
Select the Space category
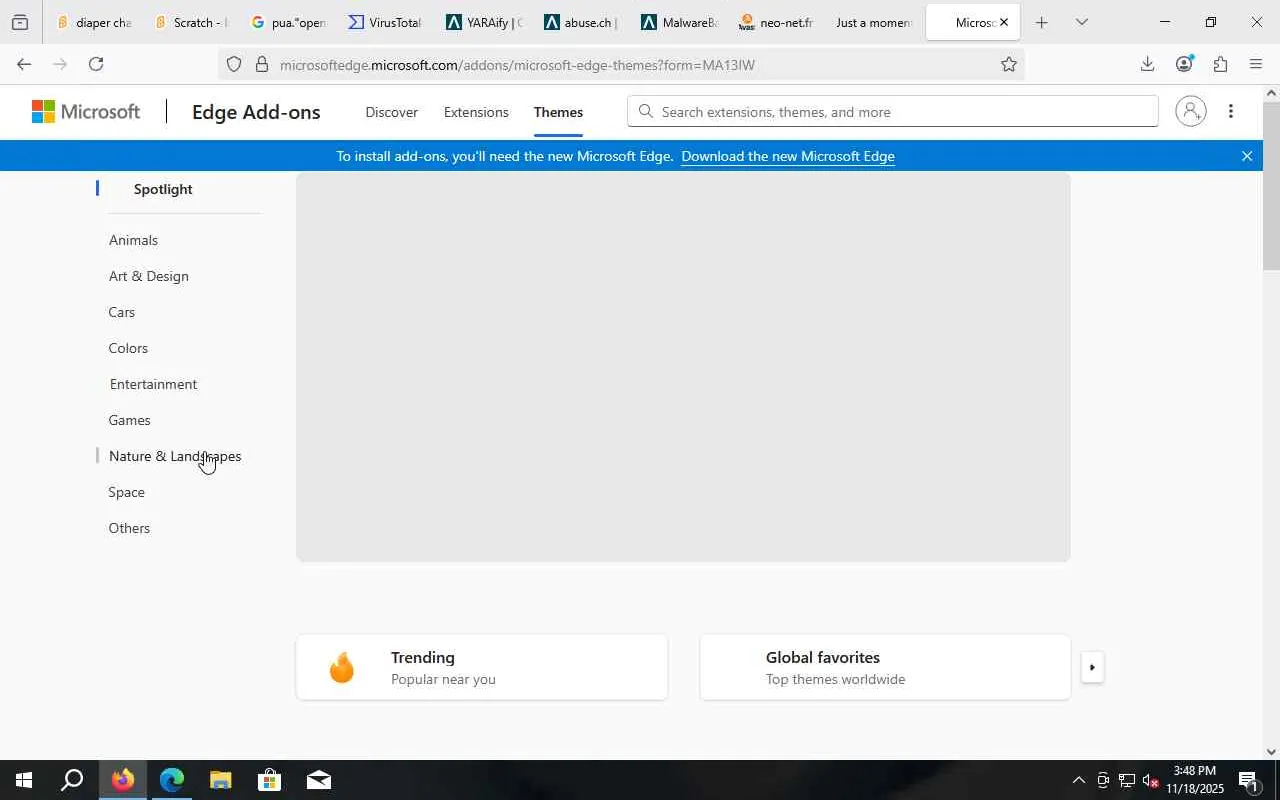(127, 492)
